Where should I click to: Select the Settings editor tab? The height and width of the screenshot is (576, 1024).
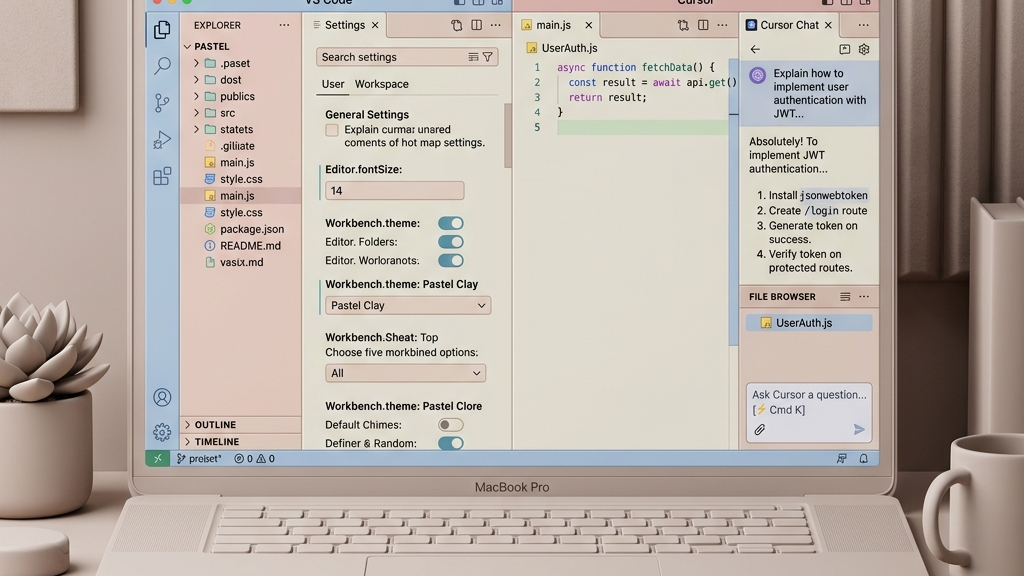[x=345, y=25]
